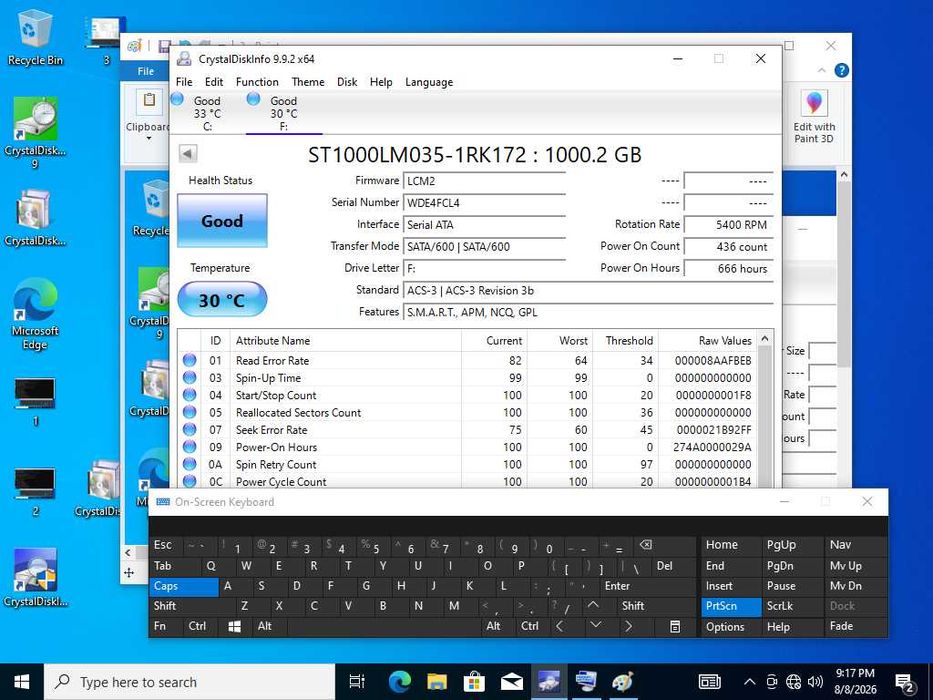Open the bottom CrystalDiskI... shield desktop icon

click(35, 577)
